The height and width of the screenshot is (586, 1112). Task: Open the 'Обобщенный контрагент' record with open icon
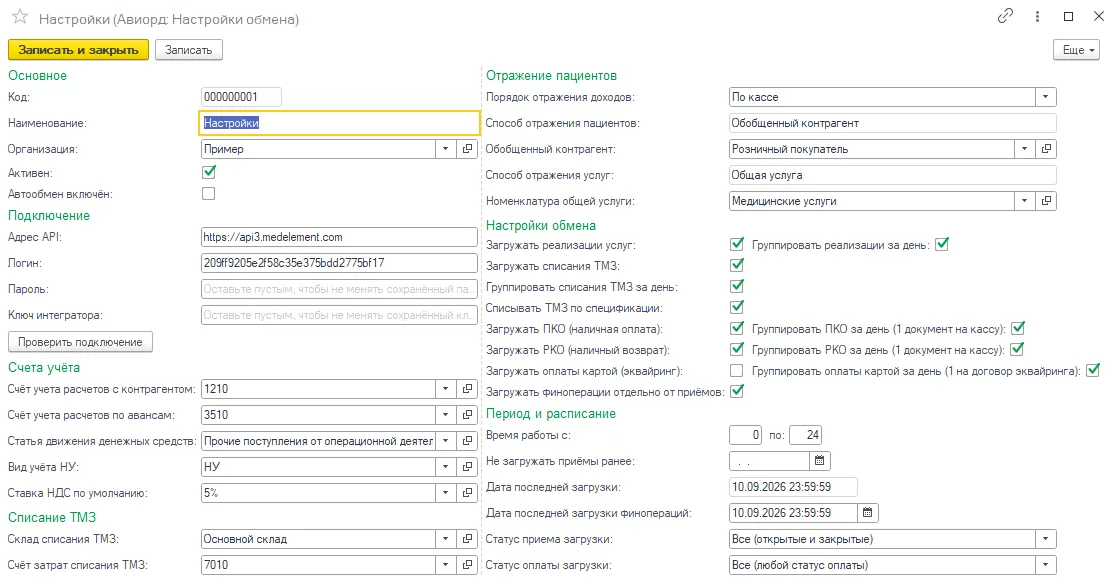(1046, 149)
